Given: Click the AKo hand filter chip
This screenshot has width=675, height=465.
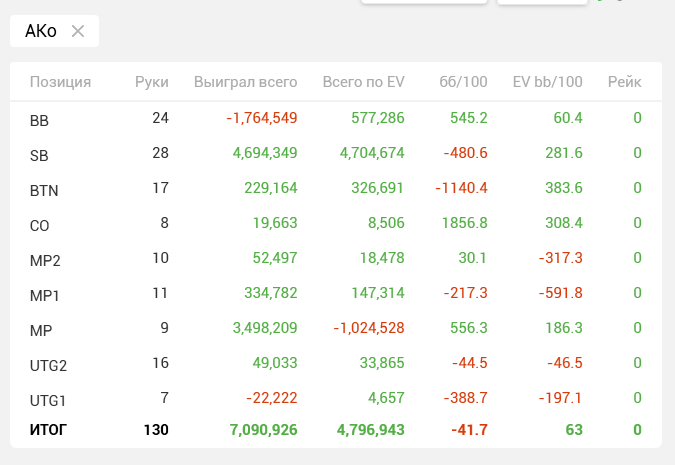Looking at the screenshot, I should click(40, 32).
